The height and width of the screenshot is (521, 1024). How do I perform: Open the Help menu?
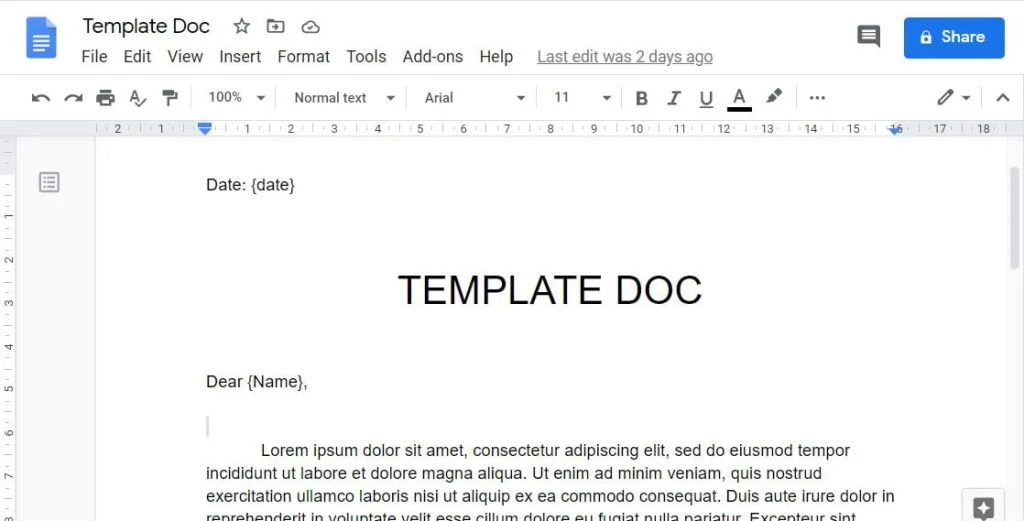[x=496, y=57]
